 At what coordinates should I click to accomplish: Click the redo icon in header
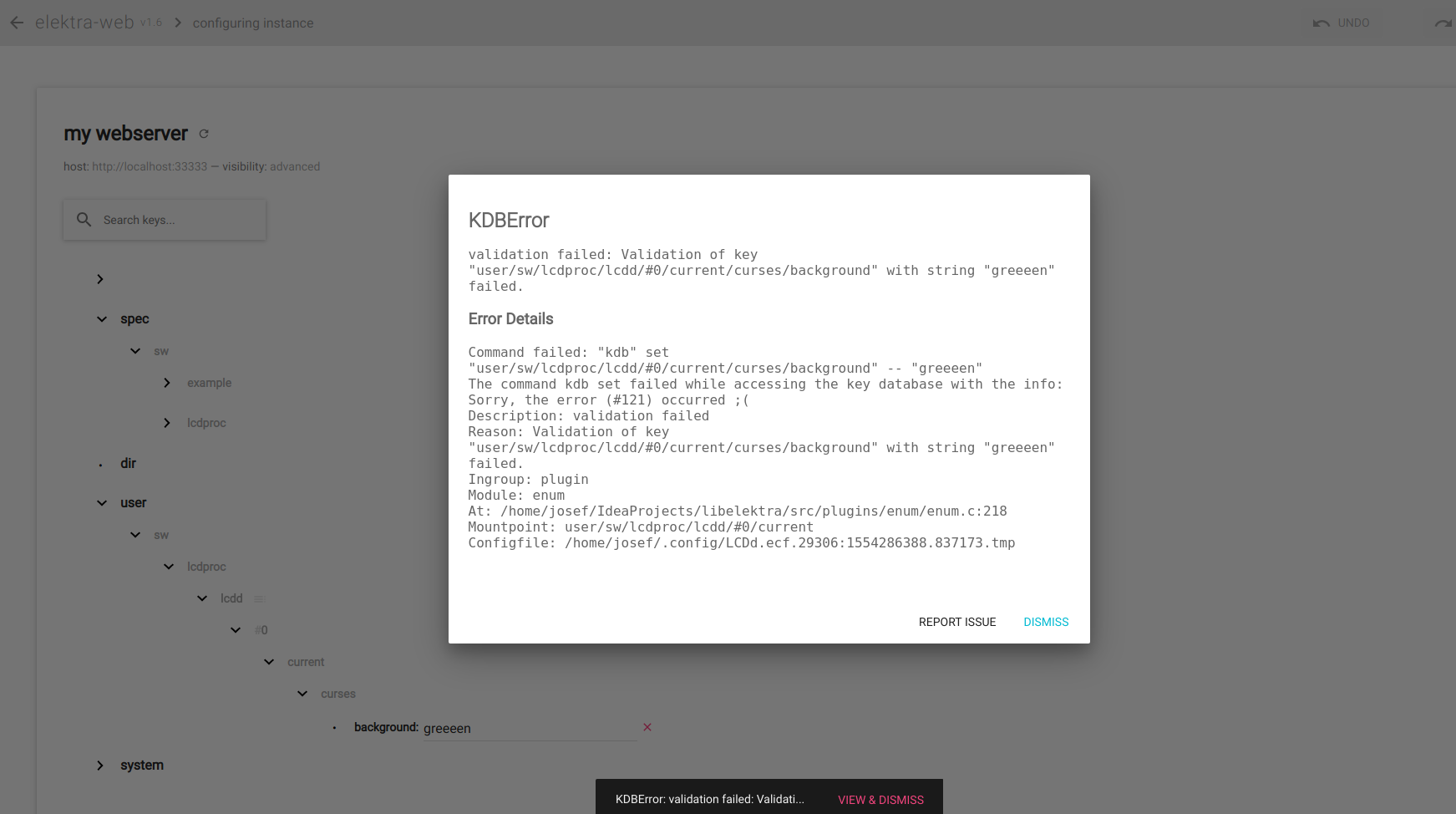(1443, 23)
